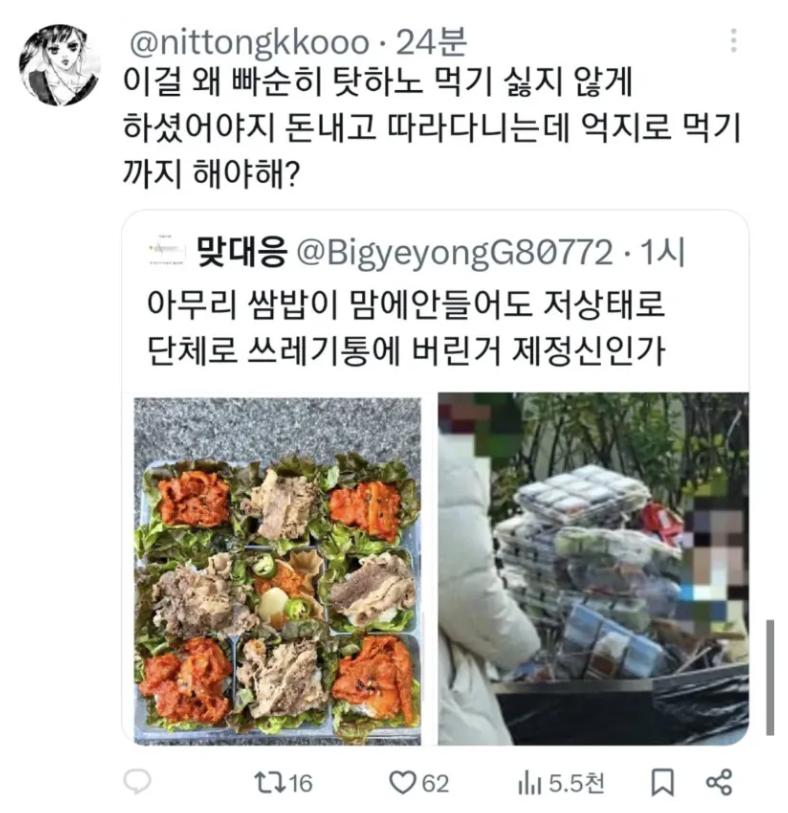Click the 5.5천 view count

tap(576, 783)
